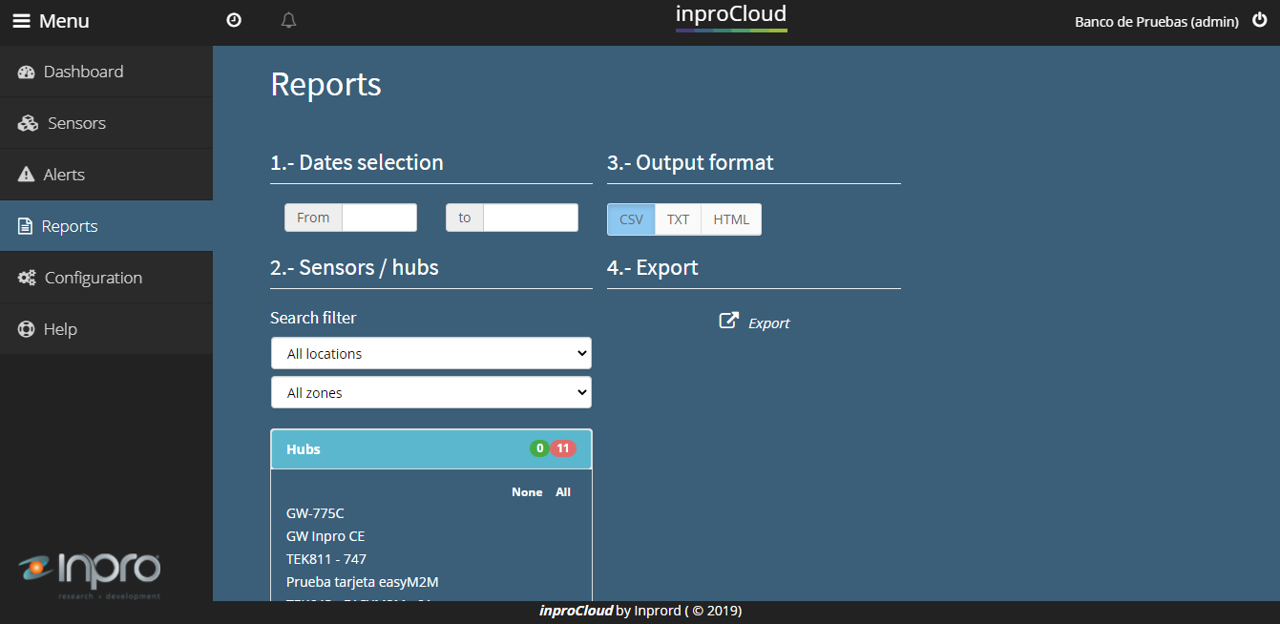Click the green 0 selected badge
This screenshot has height=624, width=1280.
539,449
